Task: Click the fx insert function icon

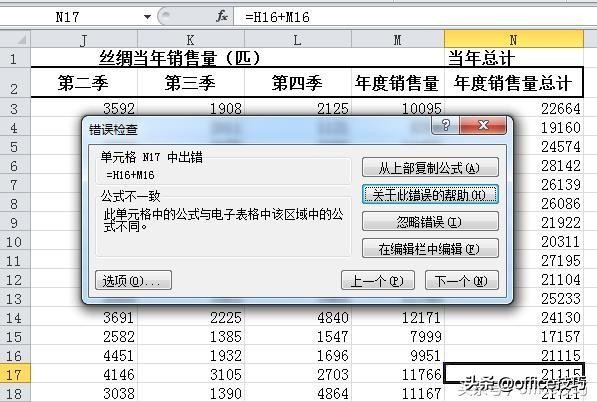Action: pyautogui.click(x=222, y=17)
